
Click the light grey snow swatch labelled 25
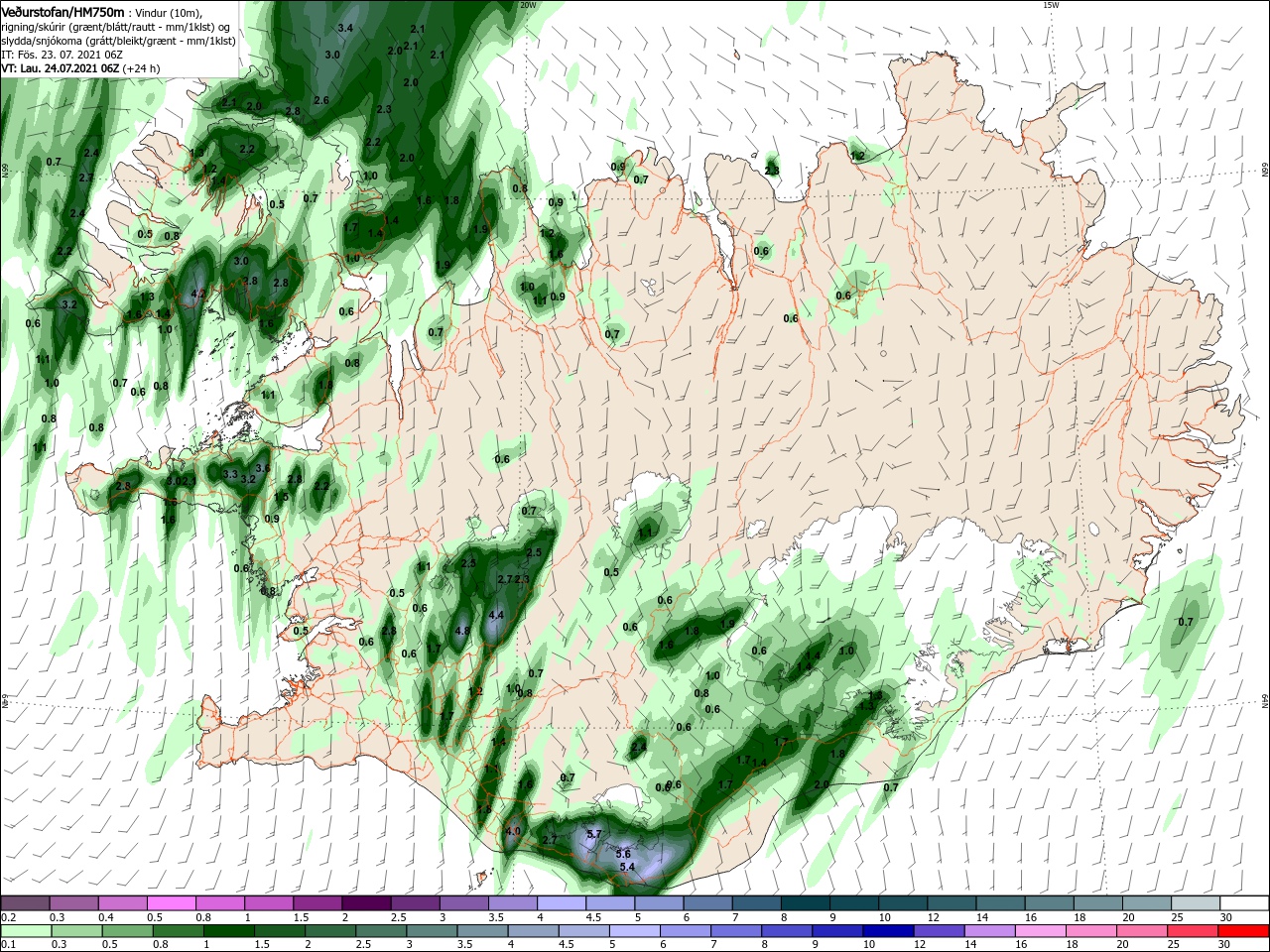click(1197, 902)
